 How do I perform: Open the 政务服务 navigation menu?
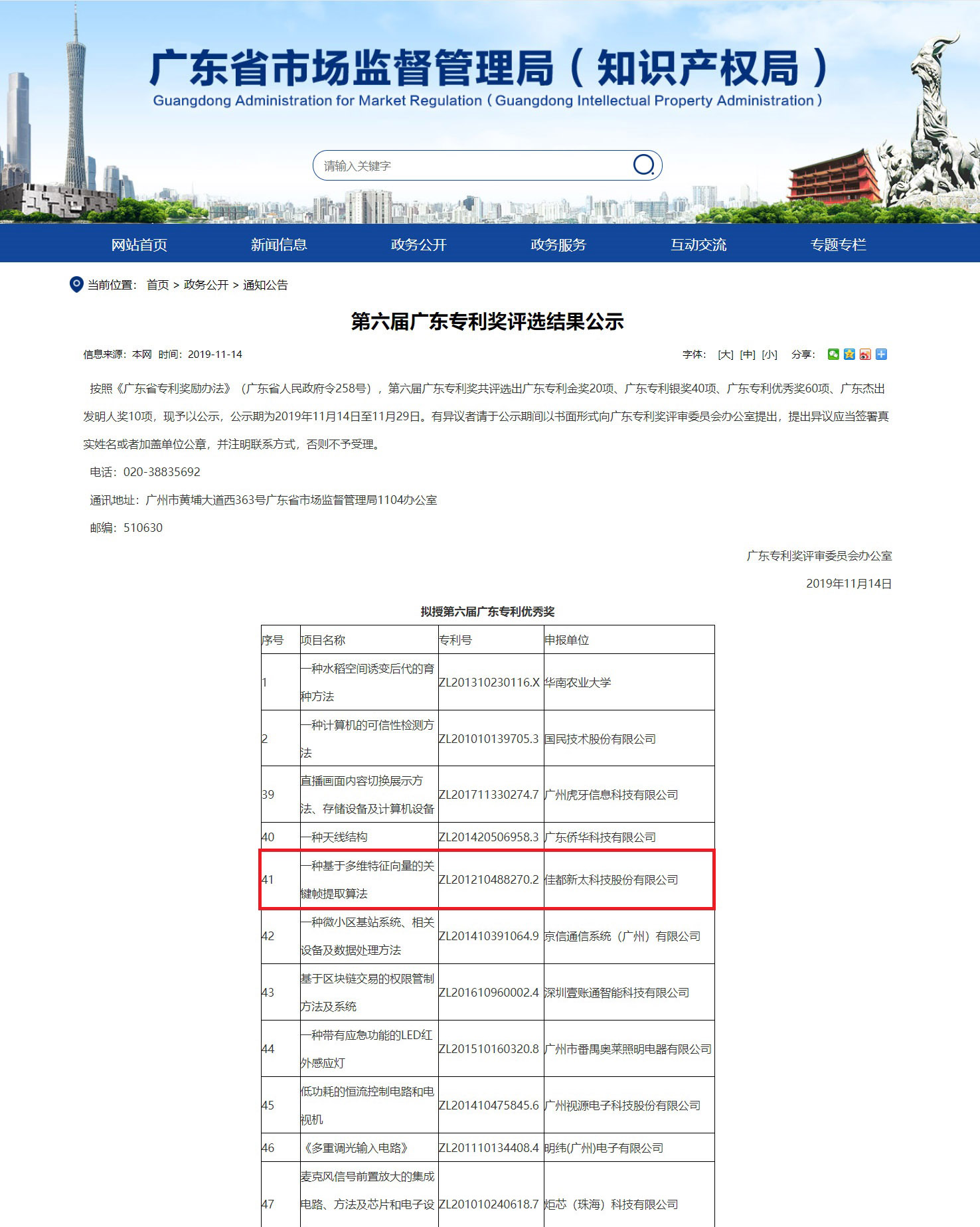[x=558, y=244]
